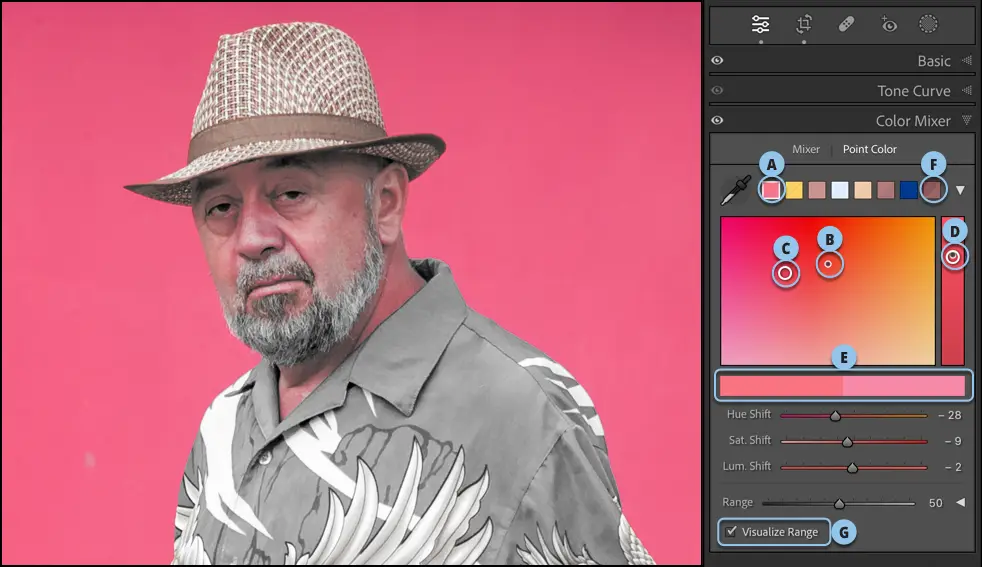This screenshot has width=982, height=567.
Task: Select the pink-red color swatch
Action: pyautogui.click(x=772, y=190)
